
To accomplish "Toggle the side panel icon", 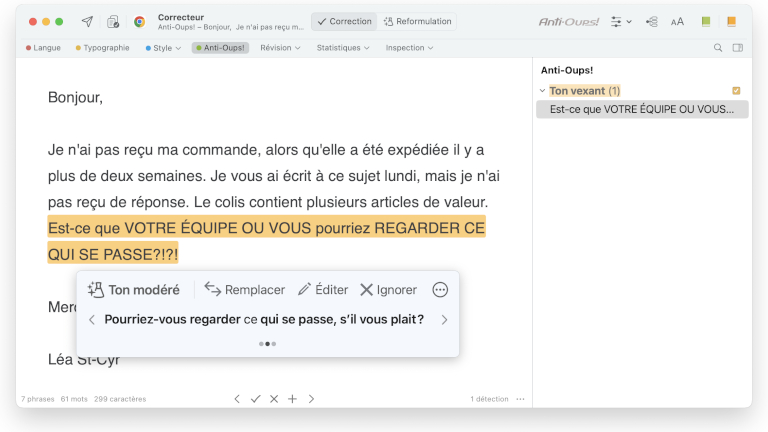I will [738, 48].
